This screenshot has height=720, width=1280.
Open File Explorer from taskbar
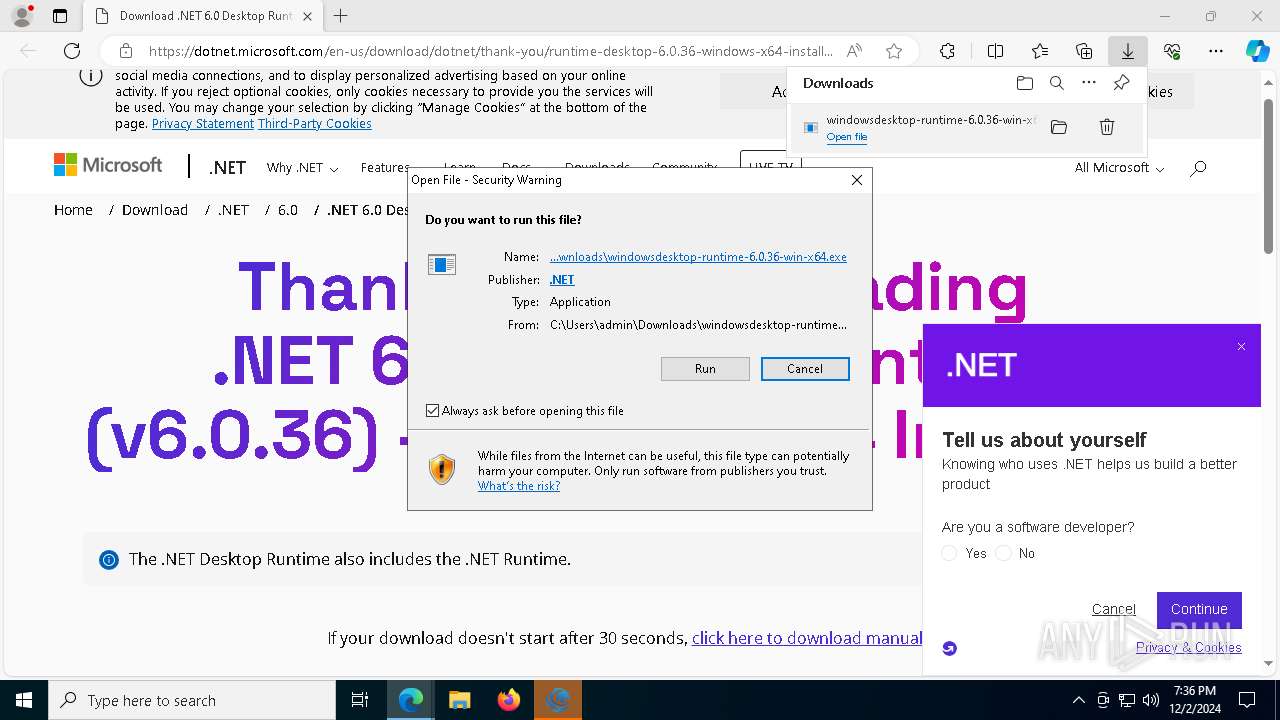tap(459, 700)
